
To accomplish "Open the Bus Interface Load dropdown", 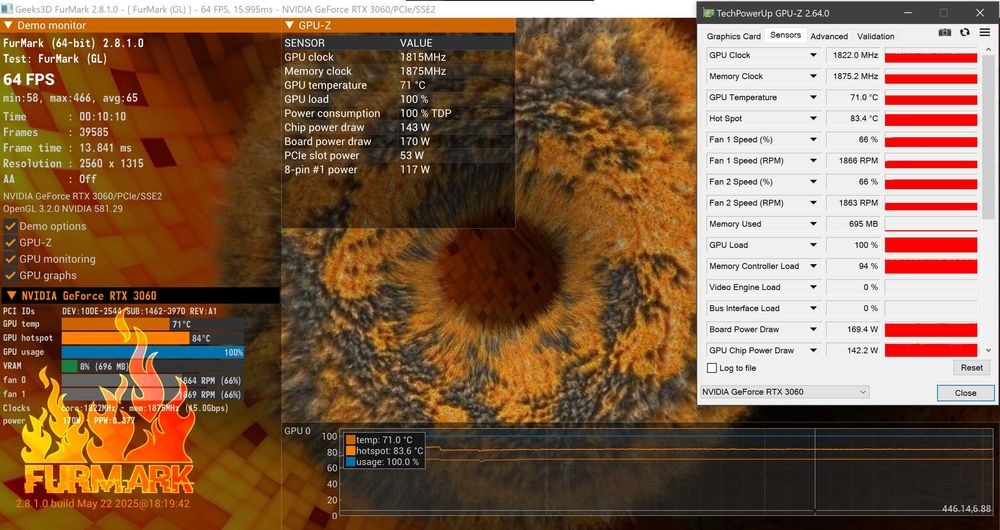I will point(813,308).
